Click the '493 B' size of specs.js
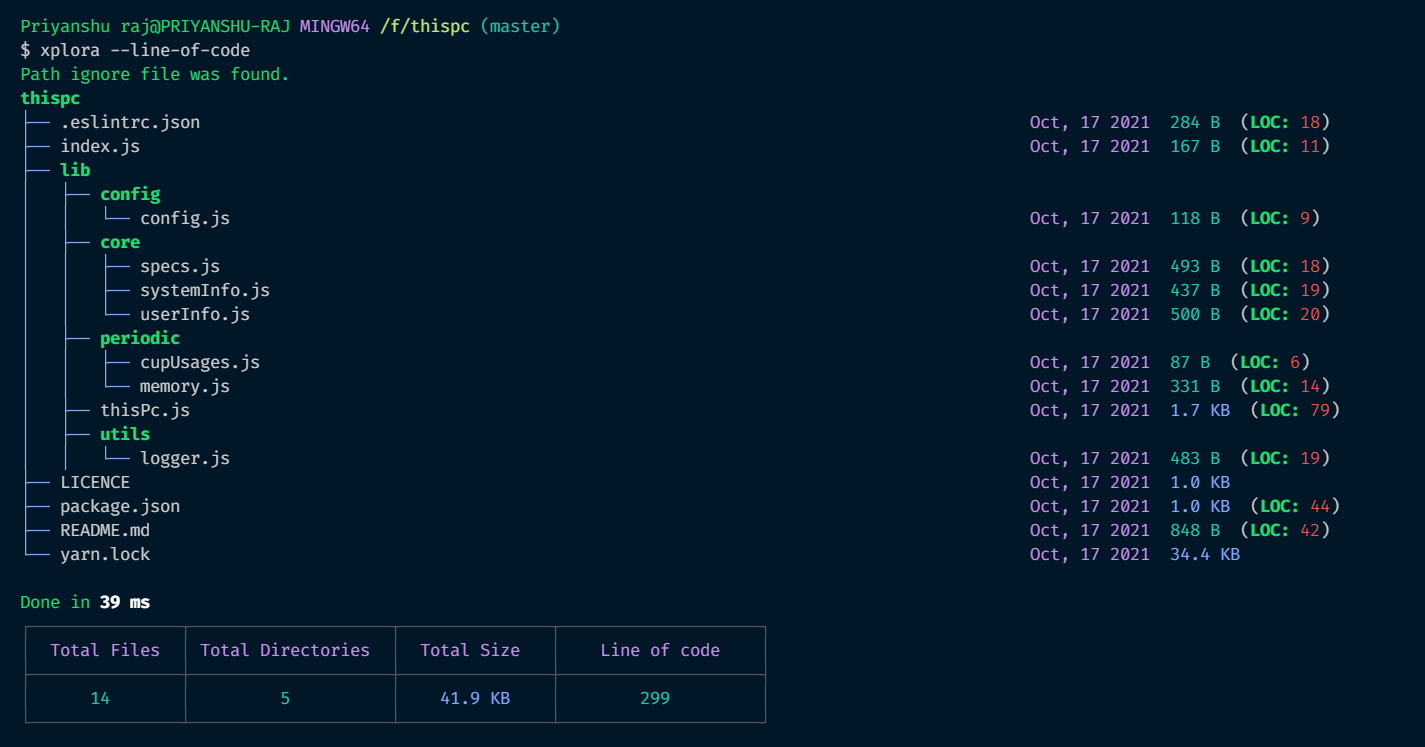Screen dimensions: 1425x747 [x=1195, y=266]
